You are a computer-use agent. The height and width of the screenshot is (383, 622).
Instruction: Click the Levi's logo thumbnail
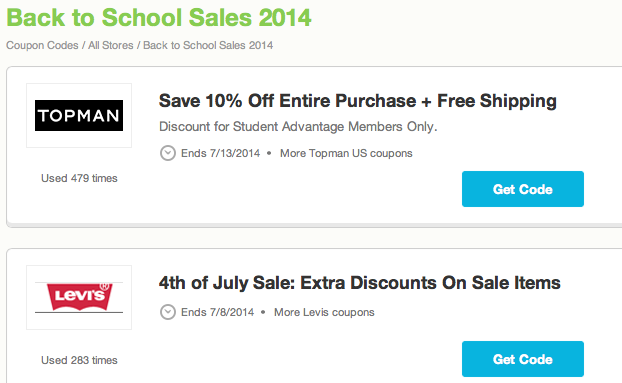coord(79,297)
